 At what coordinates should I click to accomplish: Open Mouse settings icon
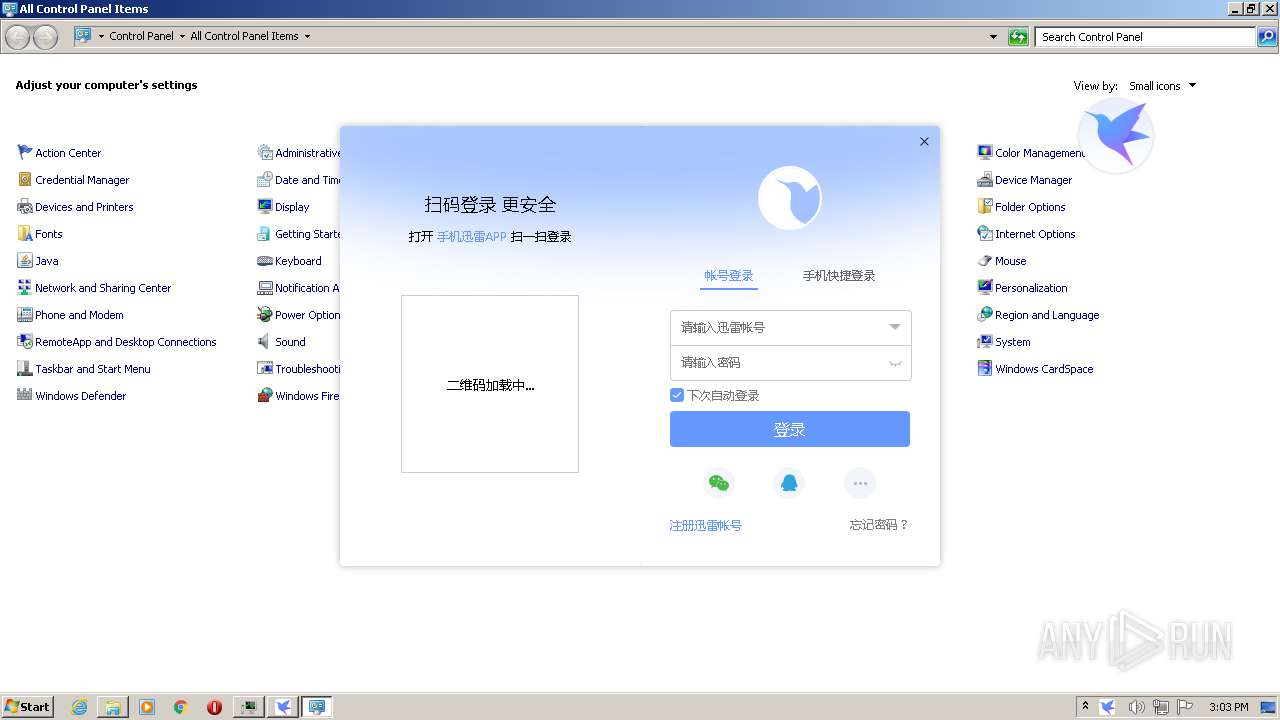pyautogui.click(x=985, y=260)
